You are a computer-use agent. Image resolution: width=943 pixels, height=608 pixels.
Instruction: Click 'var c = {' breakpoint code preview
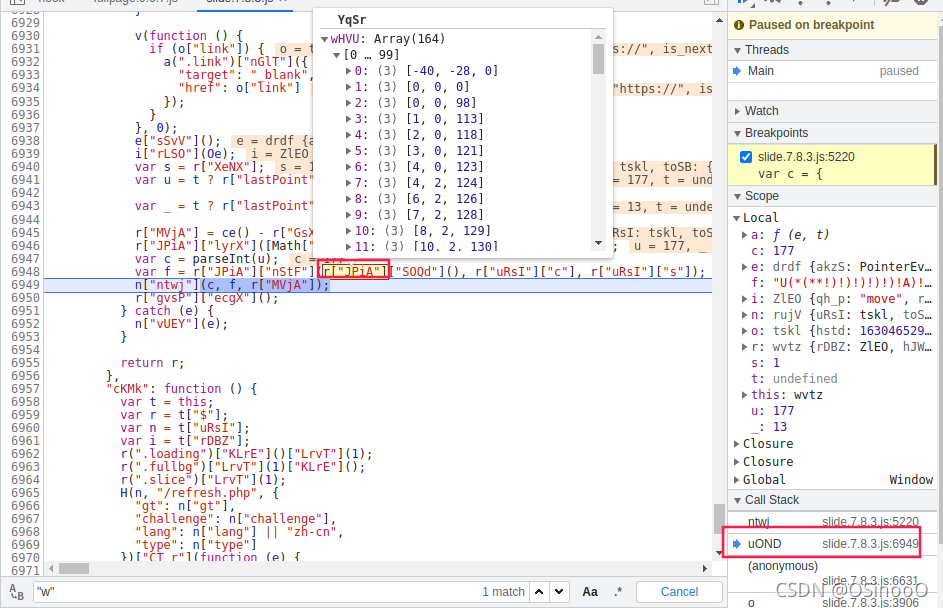coord(790,174)
